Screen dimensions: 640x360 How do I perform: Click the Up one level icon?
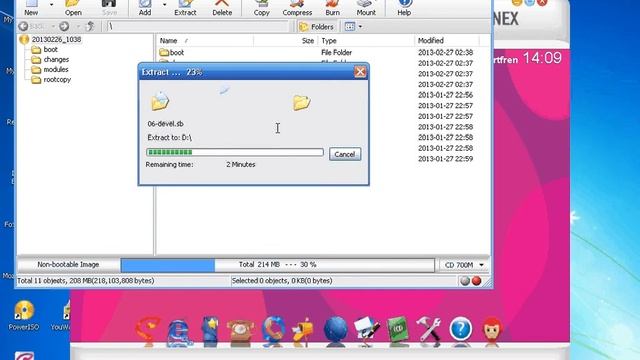tap(90, 27)
